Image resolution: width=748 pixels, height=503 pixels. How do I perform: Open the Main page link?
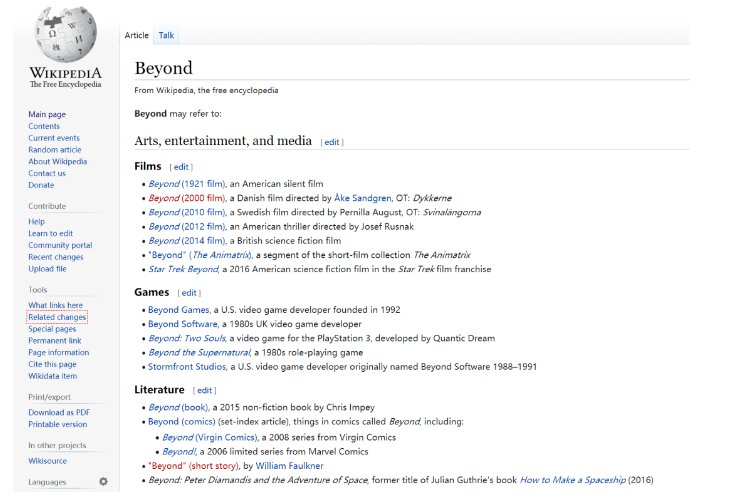tap(47, 114)
